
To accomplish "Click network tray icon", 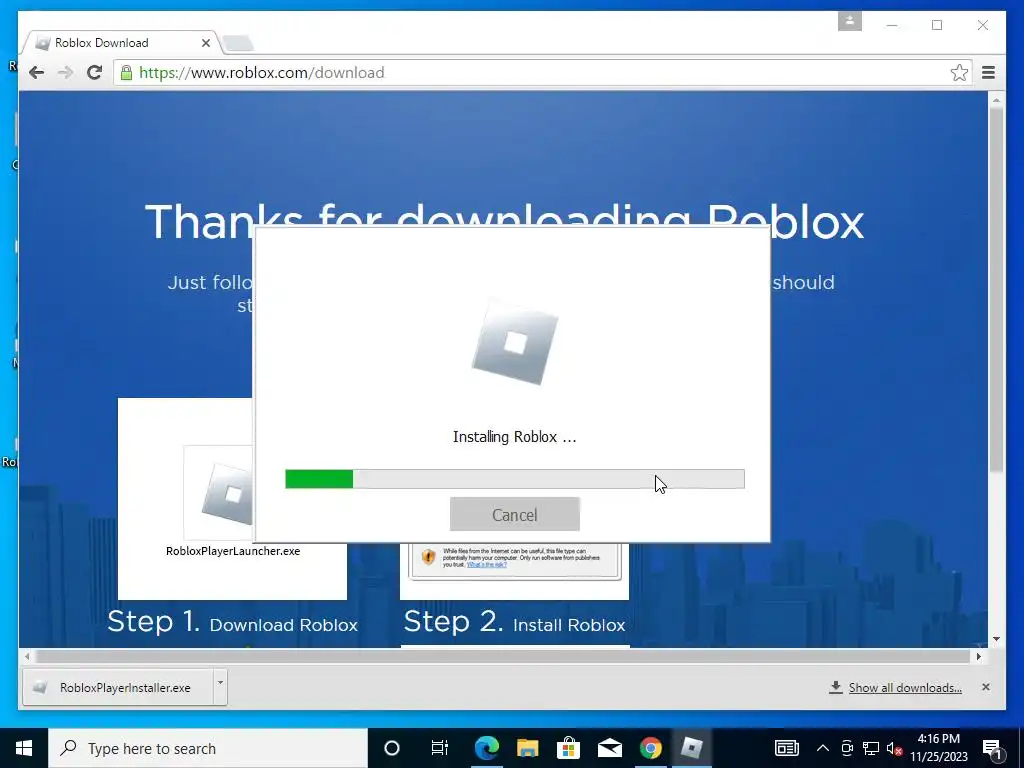I will [871, 748].
